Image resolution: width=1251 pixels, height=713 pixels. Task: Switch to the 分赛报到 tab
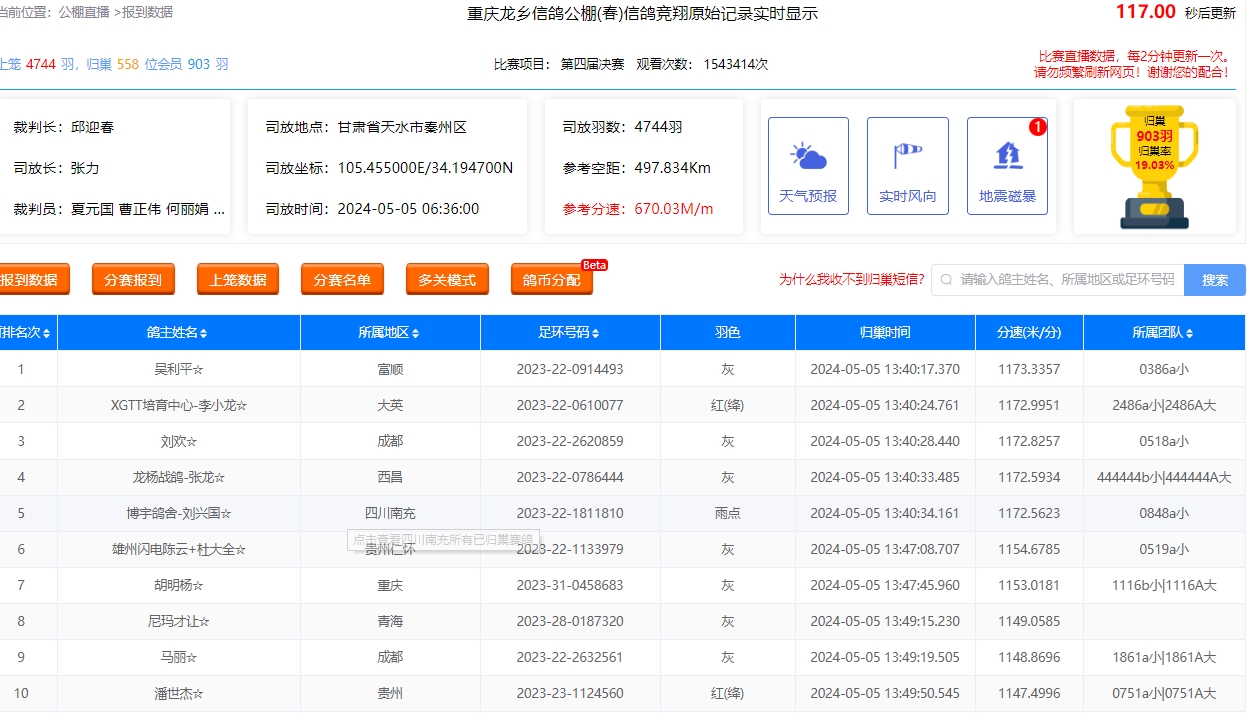click(x=133, y=280)
